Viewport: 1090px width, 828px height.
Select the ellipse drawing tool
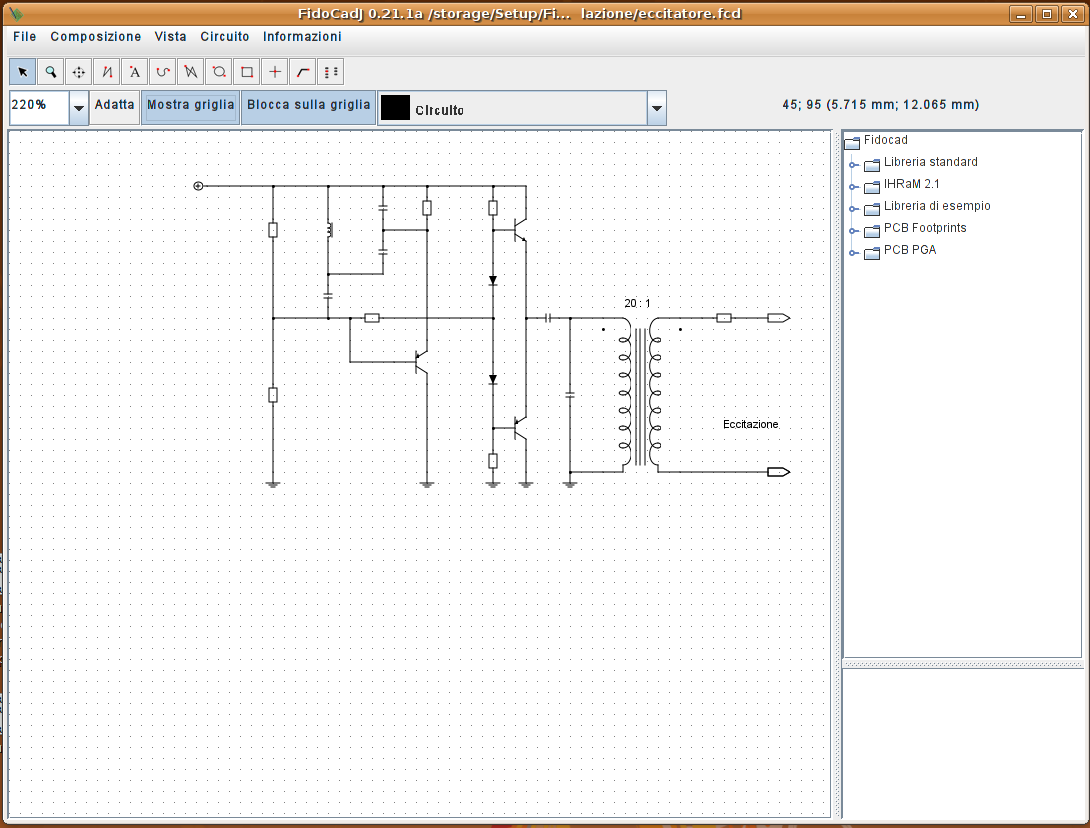(x=219, y=72)
